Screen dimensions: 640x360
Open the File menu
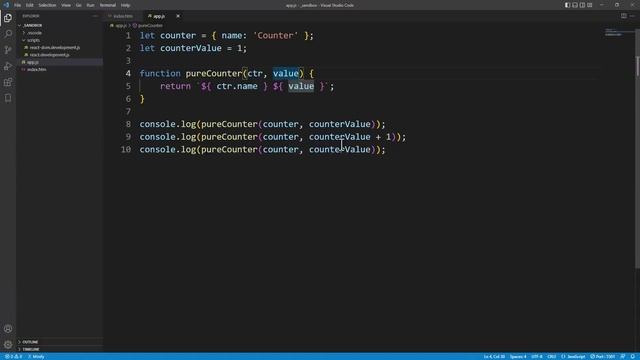click(x=18, y=5)
